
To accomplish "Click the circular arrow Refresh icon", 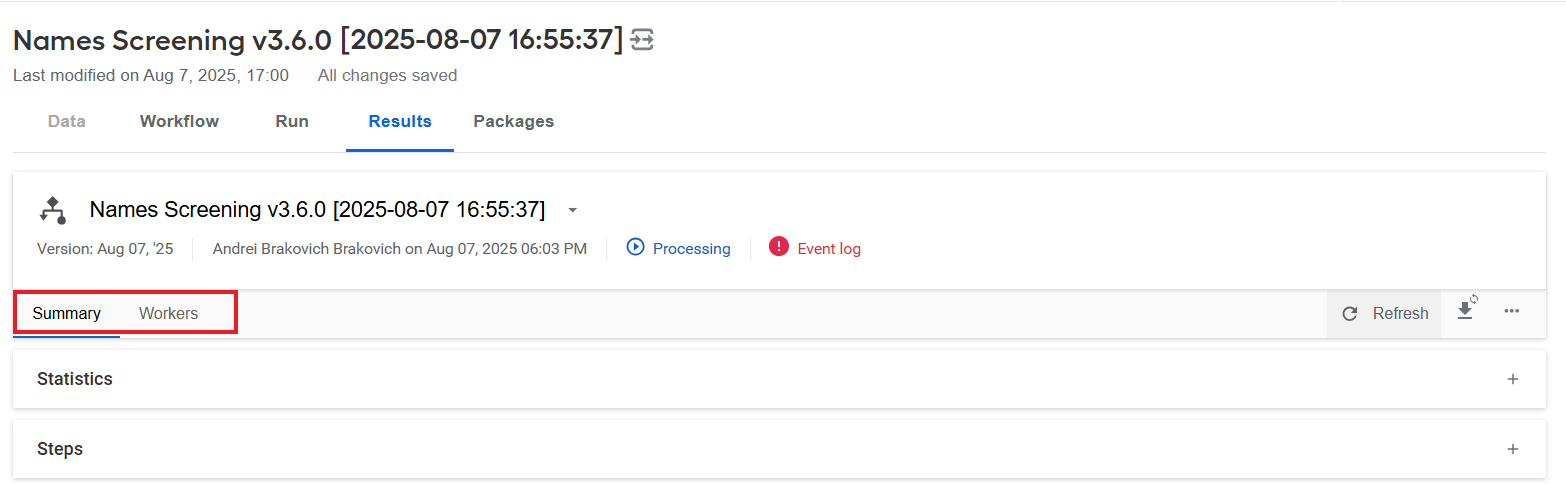I will click(1350, 314).
